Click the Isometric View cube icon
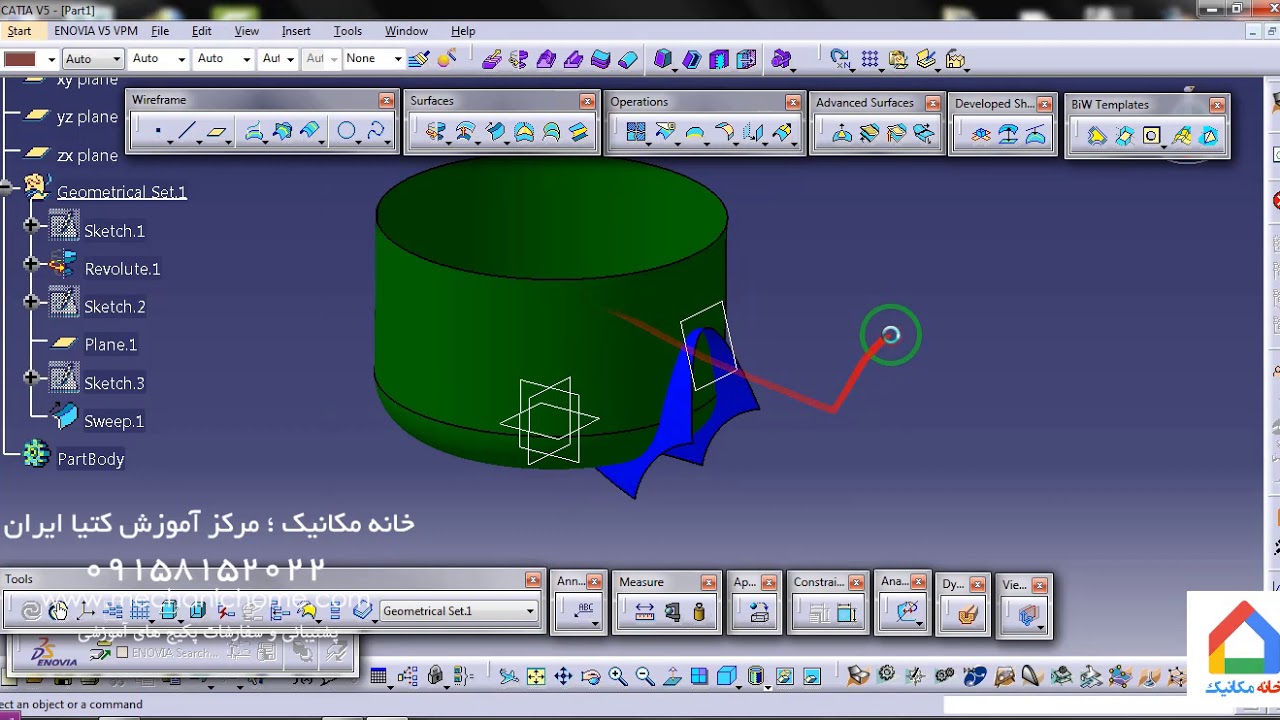Image resolution: width=1280 pixels, height=720 pixels. [x=727, y=677]
